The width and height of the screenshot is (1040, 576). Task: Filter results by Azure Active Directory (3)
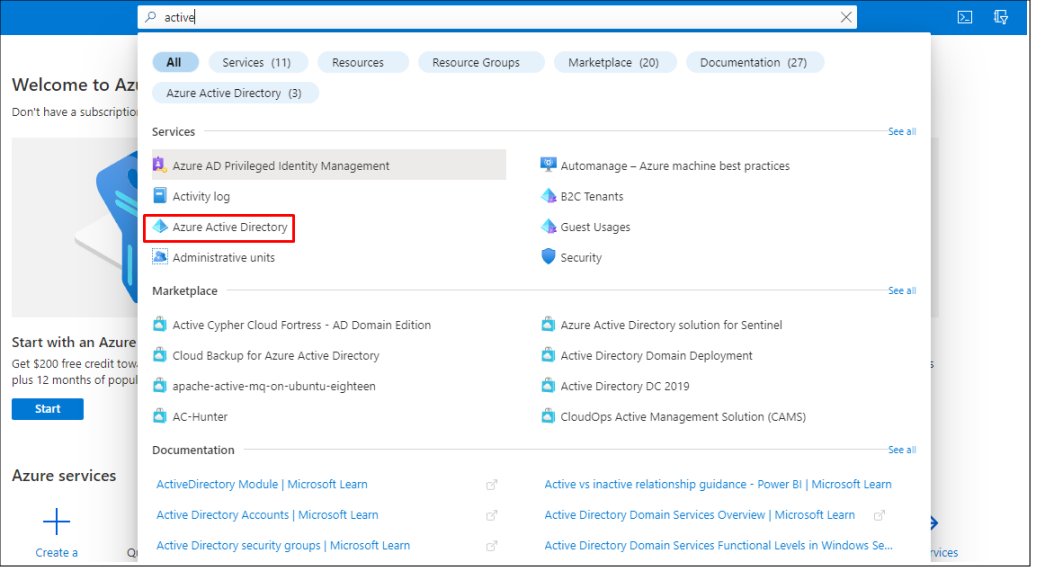pos(235,93)
